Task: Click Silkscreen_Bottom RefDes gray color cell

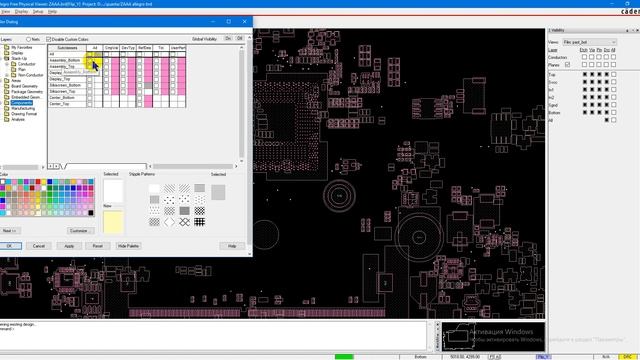Action: click(x=148, y=85)
